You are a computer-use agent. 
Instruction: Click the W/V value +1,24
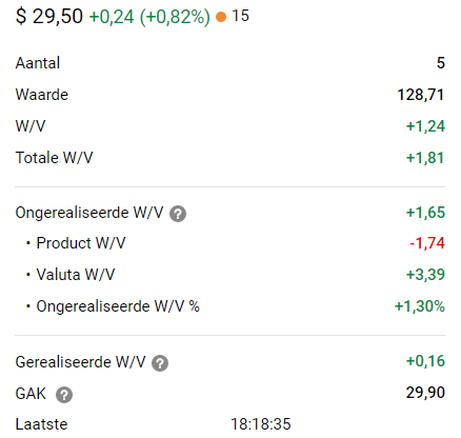[x=425, y=126]
